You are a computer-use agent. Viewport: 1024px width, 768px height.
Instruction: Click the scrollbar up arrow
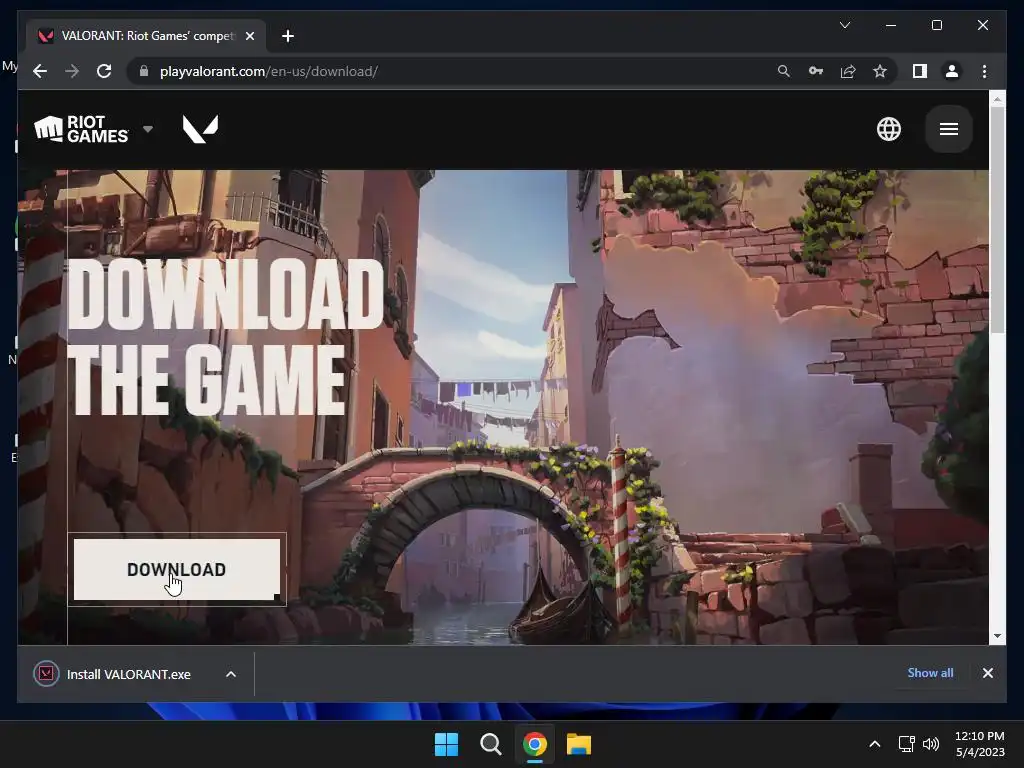[997, 99]
